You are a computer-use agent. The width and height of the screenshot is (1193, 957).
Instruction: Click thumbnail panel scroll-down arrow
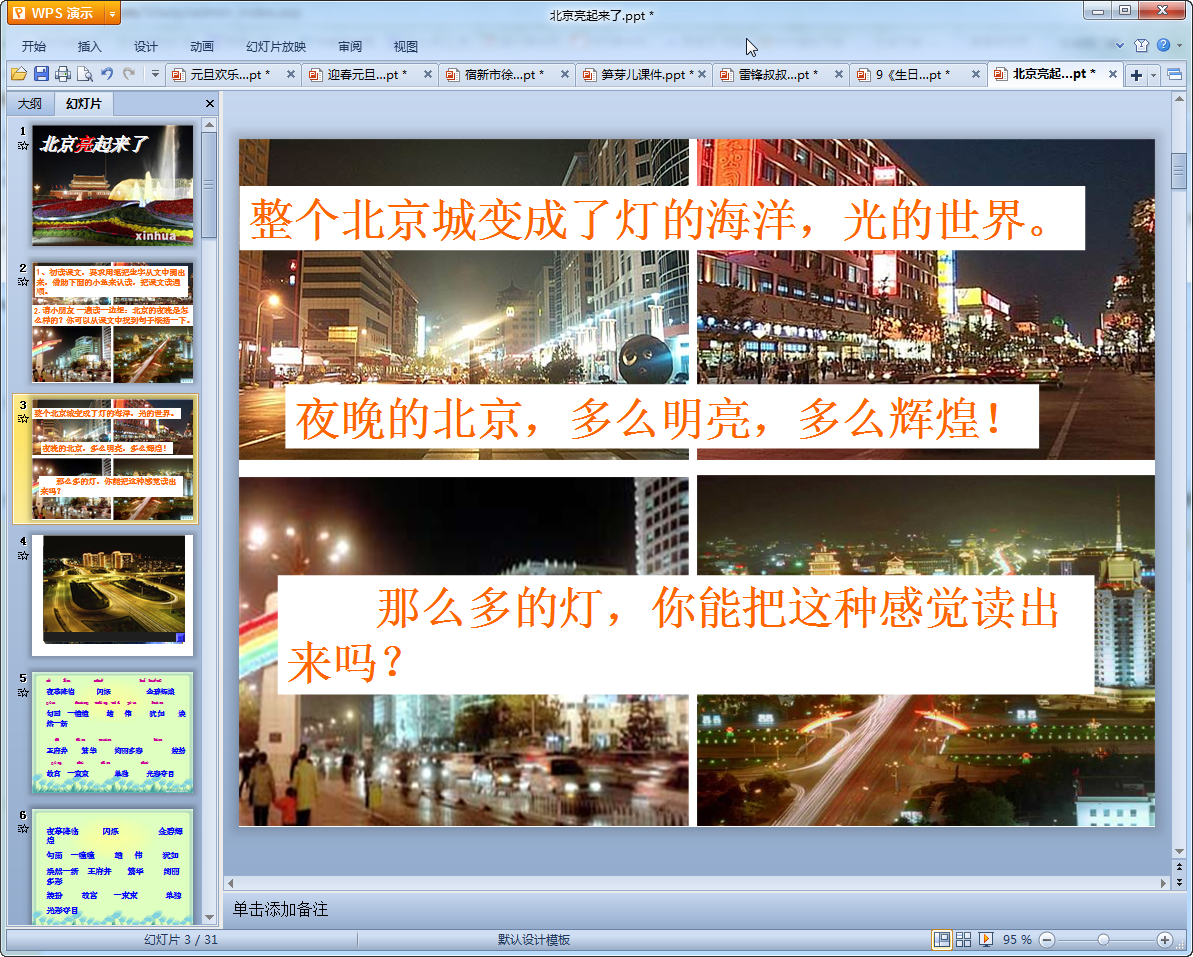point(209,917)
